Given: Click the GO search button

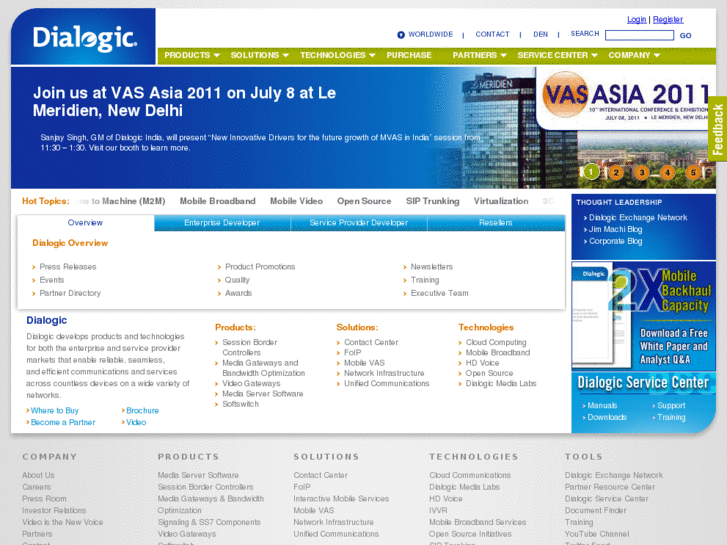Looking at the screenshot, I should click(685, 36).
